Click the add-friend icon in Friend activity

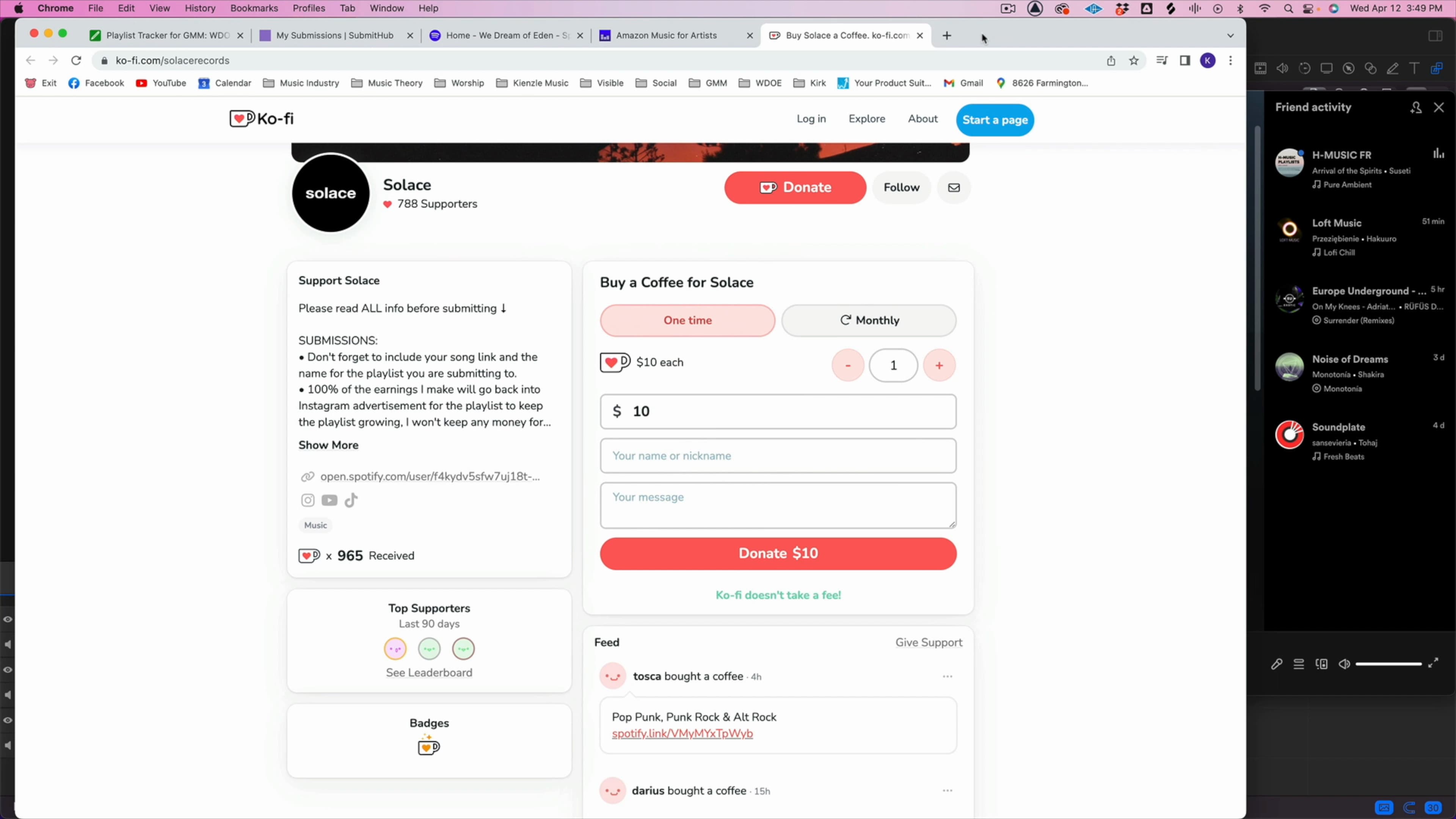coord(1416,107)
